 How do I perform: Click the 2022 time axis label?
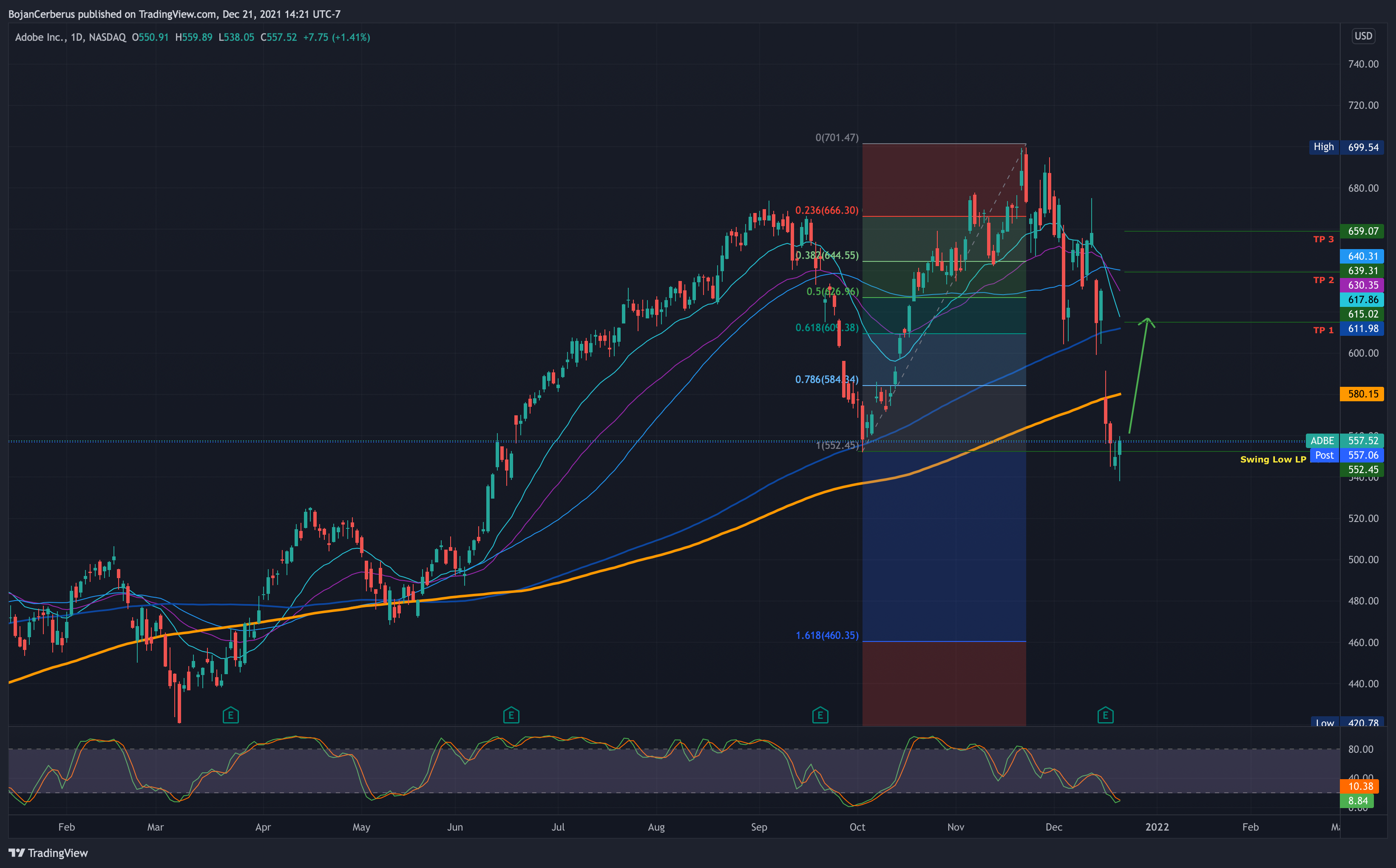pos(1157,827)
